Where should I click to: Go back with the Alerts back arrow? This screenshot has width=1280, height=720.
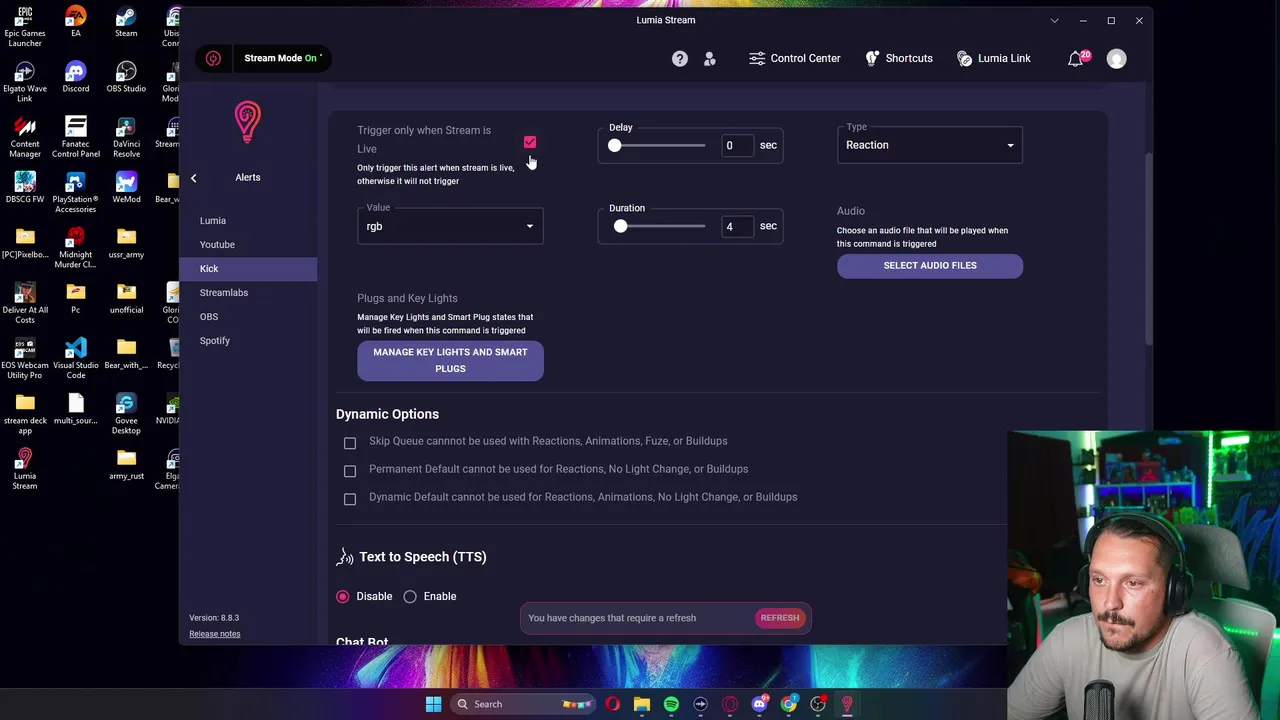(x=194, y=178)
